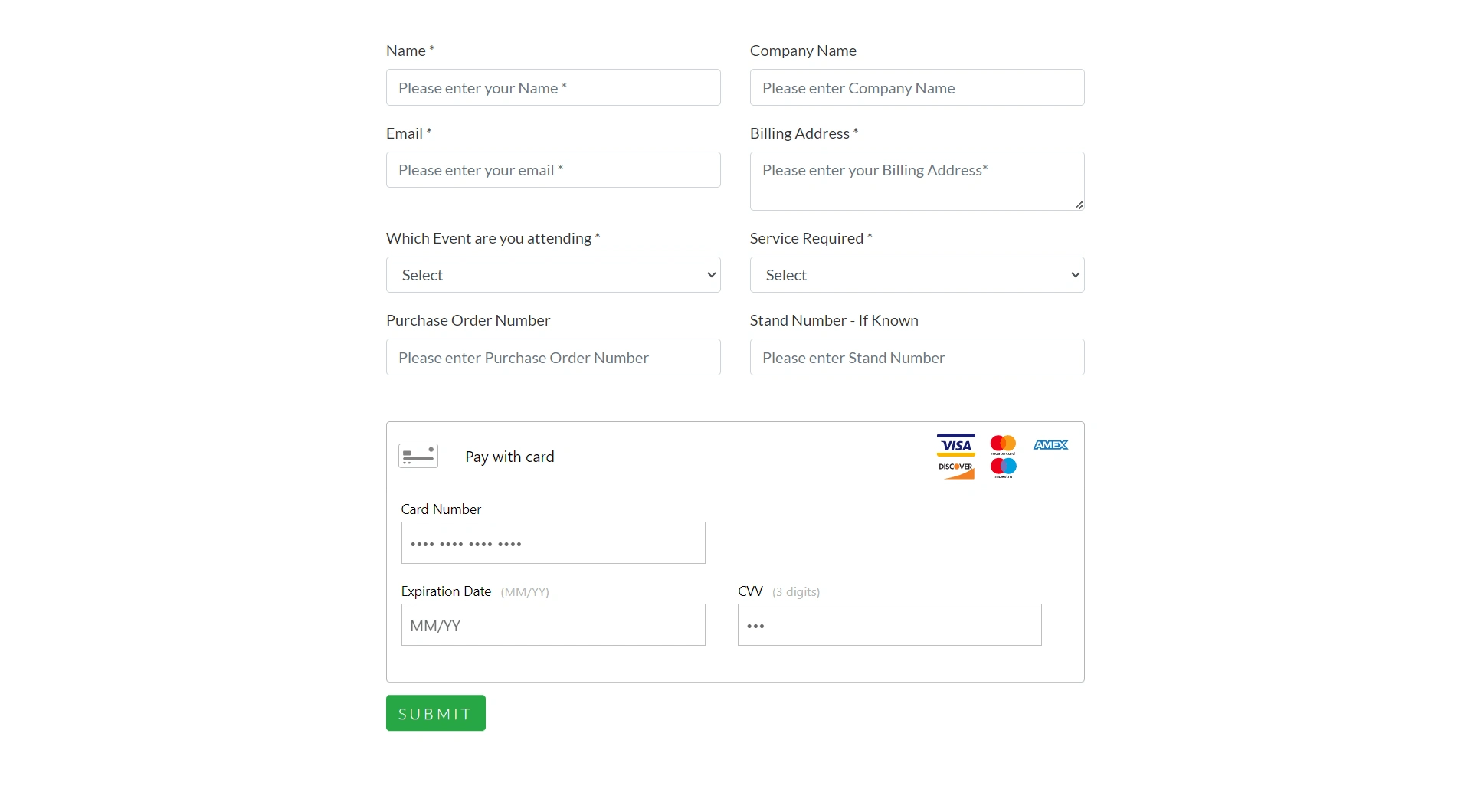Click the Maestro logo

point(1003,469)
